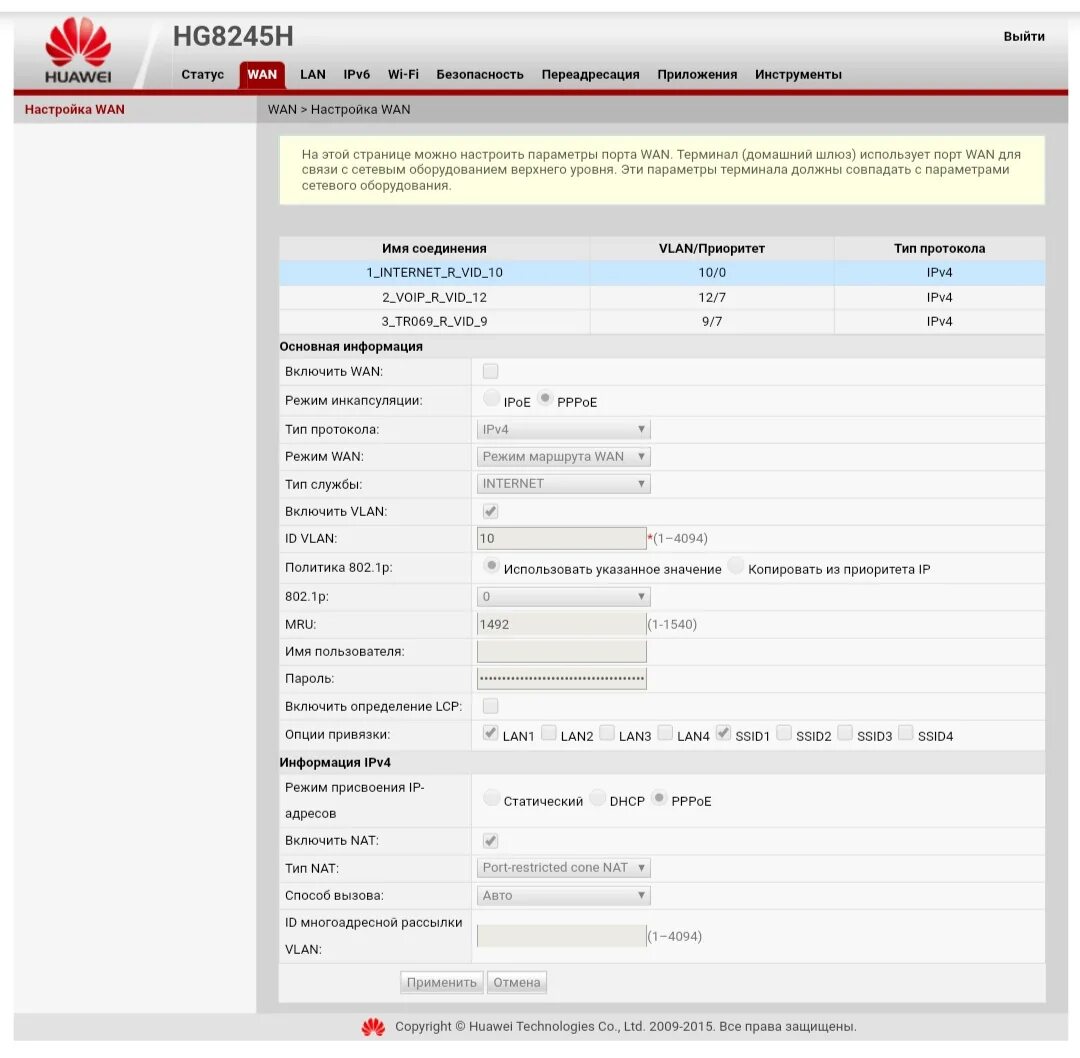Go to the Безопасность tab
Screen dimensions: 1080x1058
tap(480, 74)
